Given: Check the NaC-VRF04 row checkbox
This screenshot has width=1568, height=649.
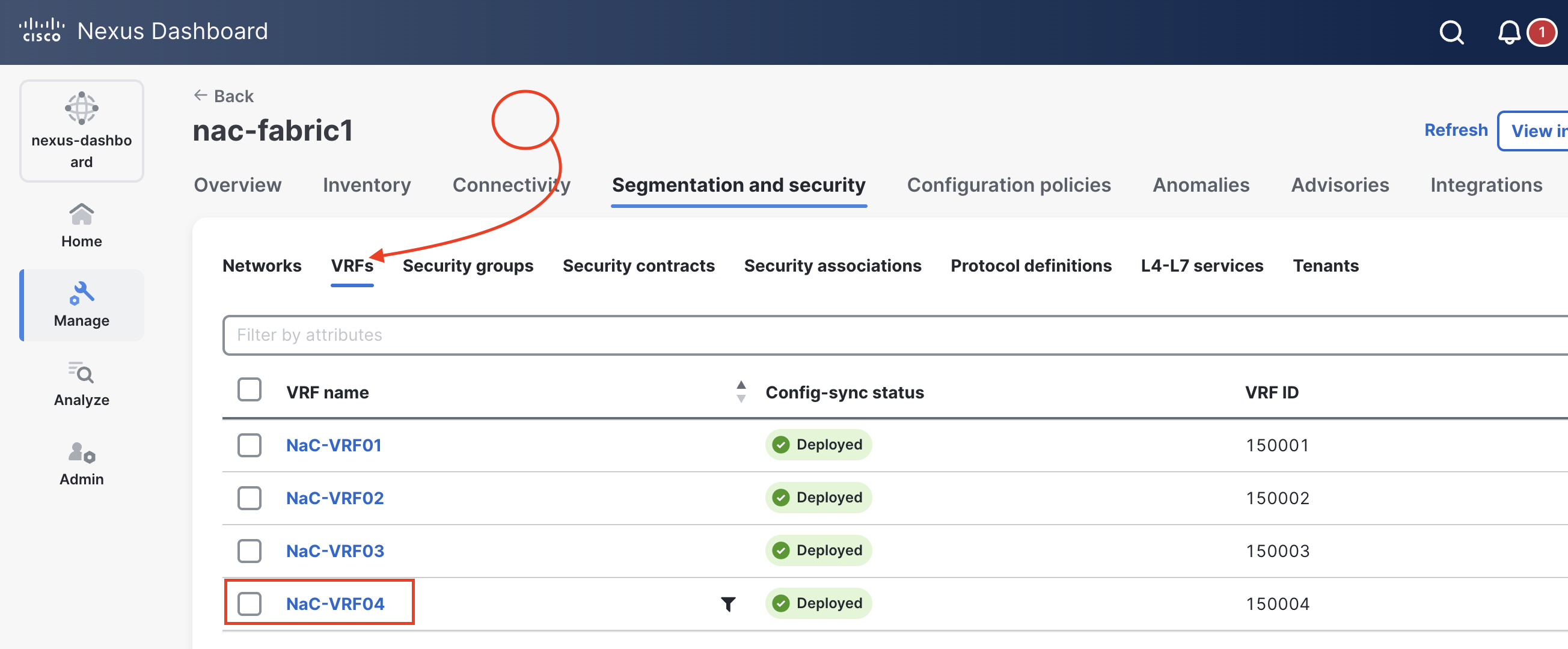Looking at the screenshot, I should coord(250,603).
